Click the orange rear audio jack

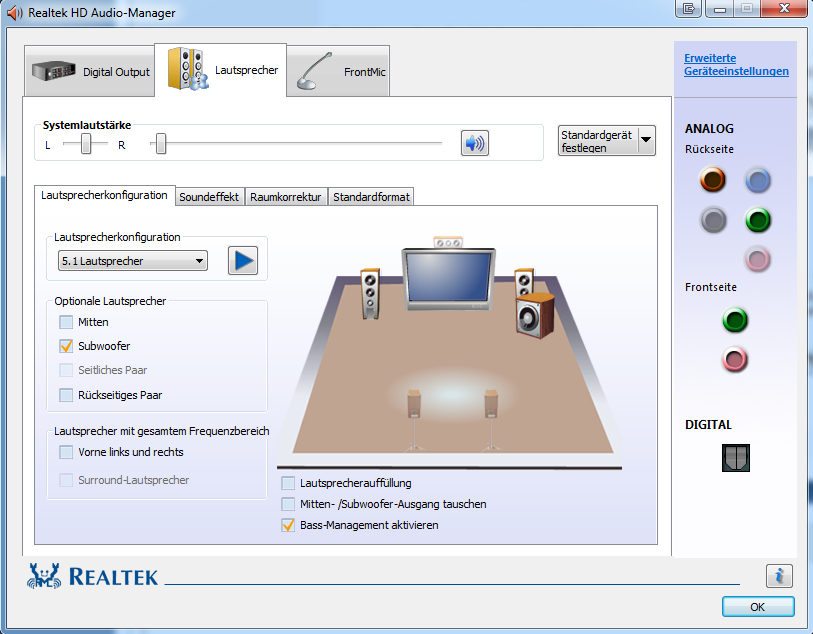coord(713,180)
